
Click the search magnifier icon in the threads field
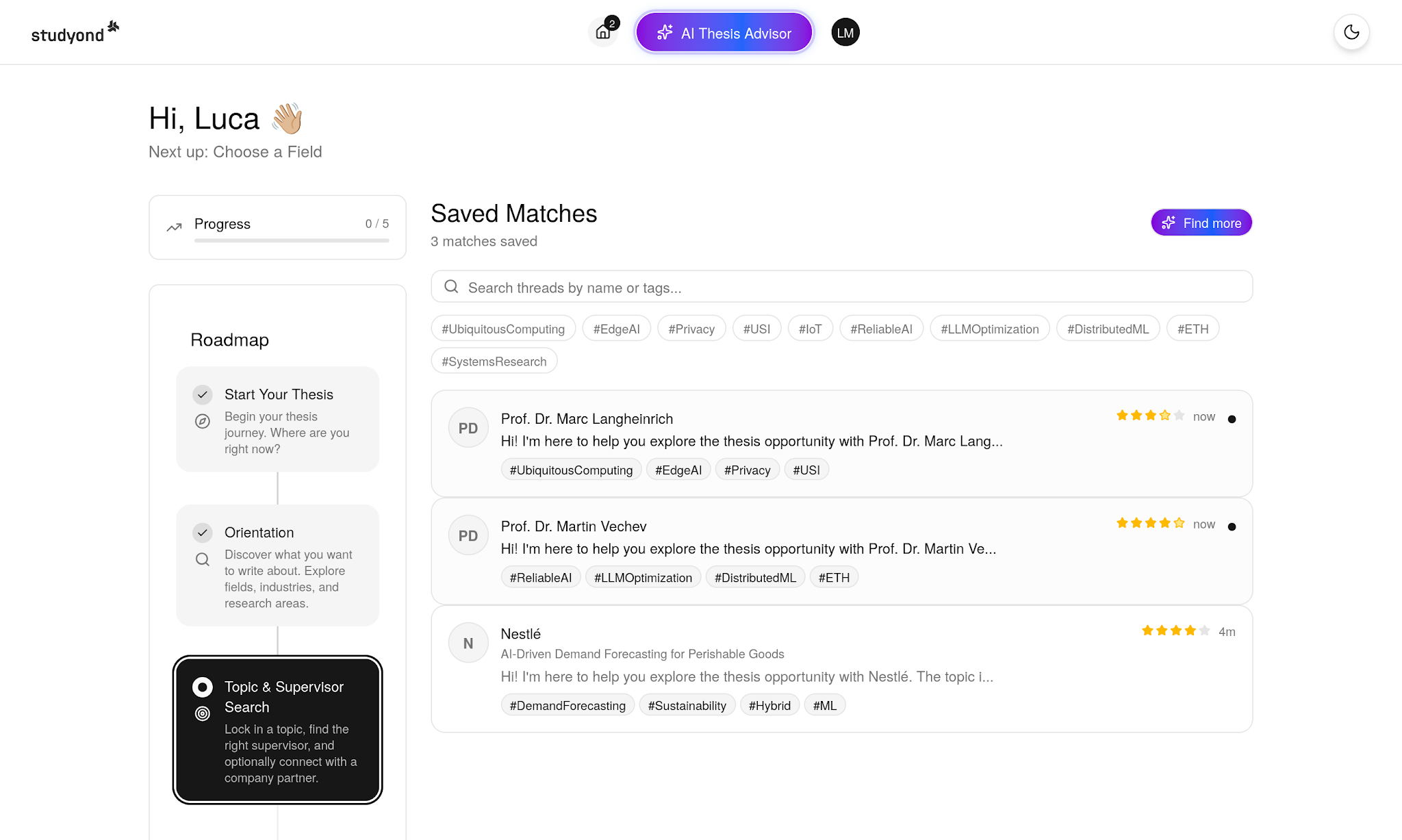451,287
